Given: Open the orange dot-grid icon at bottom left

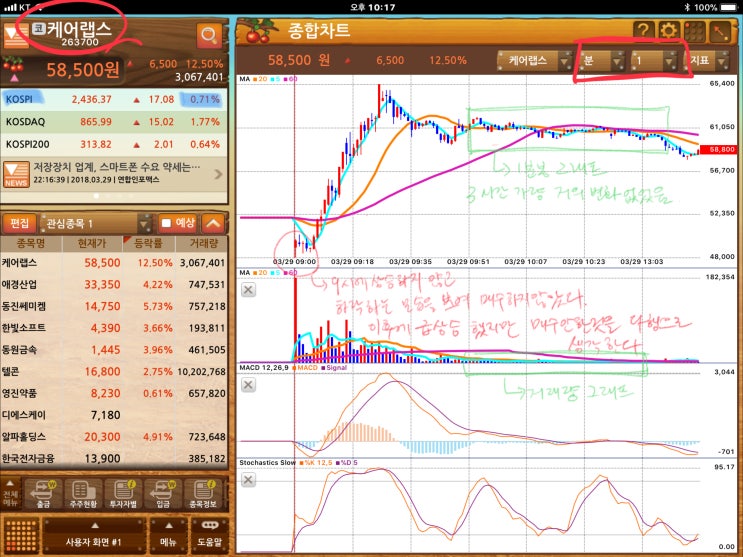Looking at the screenshot, I should [21, 536].
